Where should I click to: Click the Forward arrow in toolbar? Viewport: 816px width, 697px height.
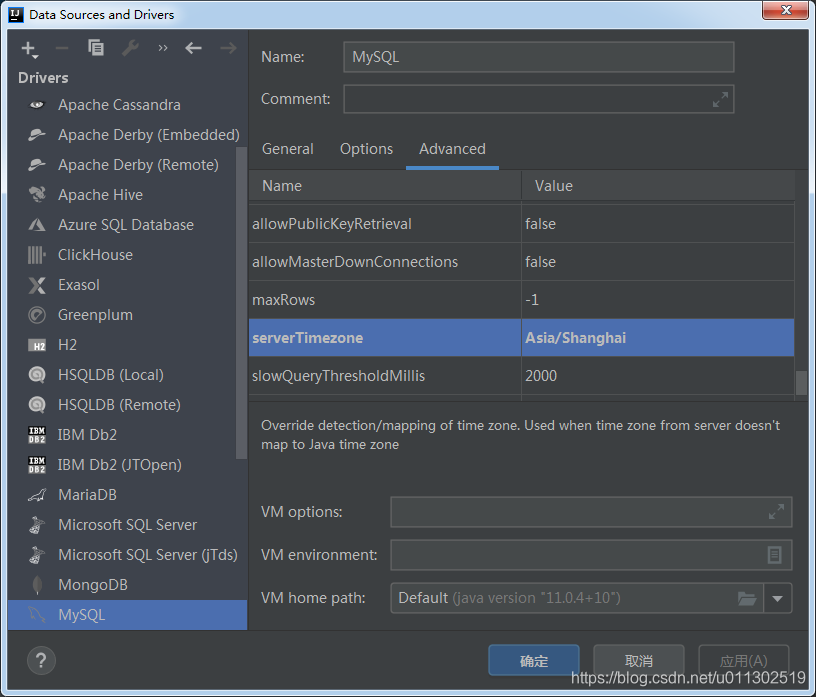228,48
